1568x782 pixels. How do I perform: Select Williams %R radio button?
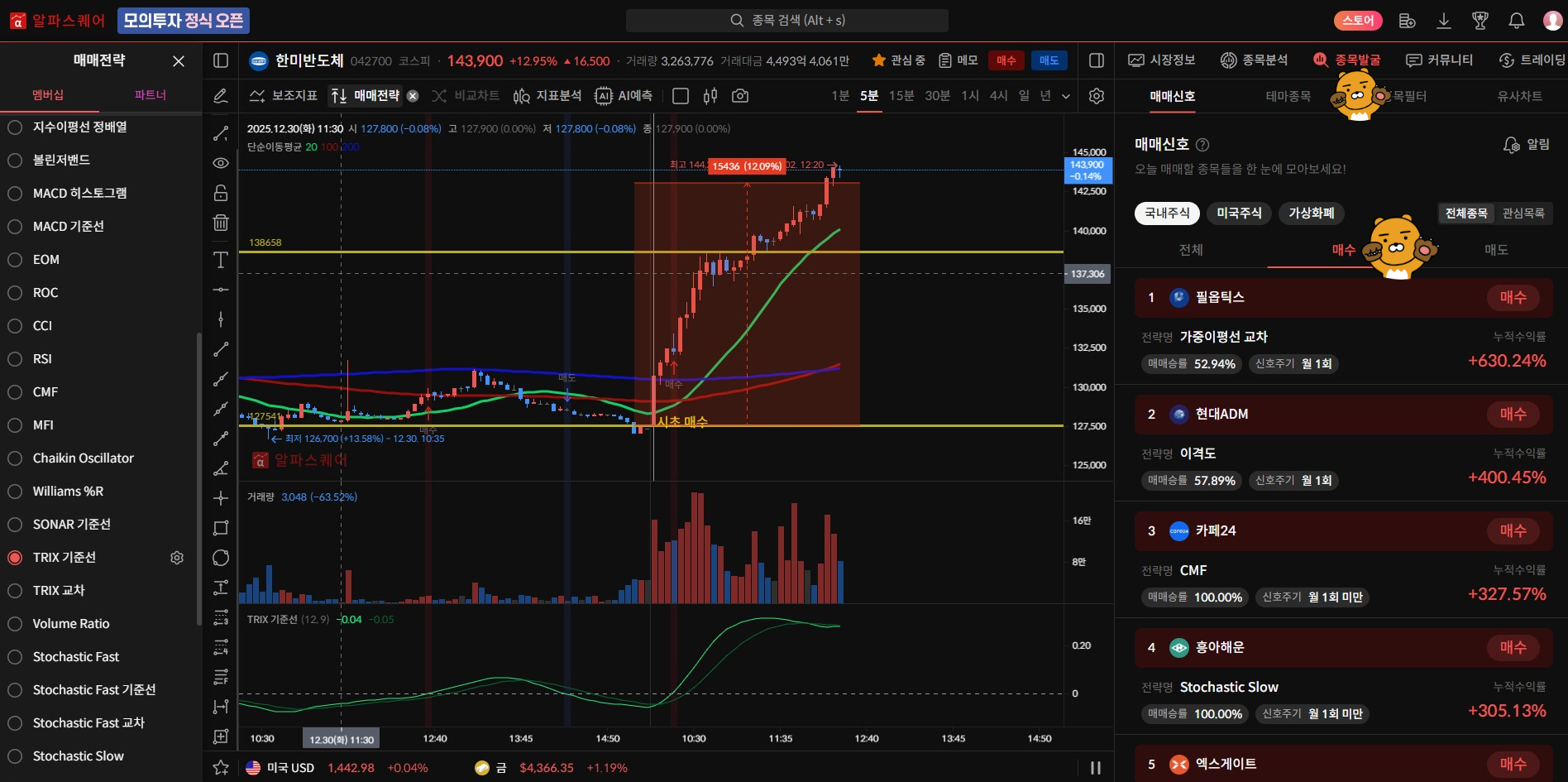pyautogui.click(x=15, y=492)
